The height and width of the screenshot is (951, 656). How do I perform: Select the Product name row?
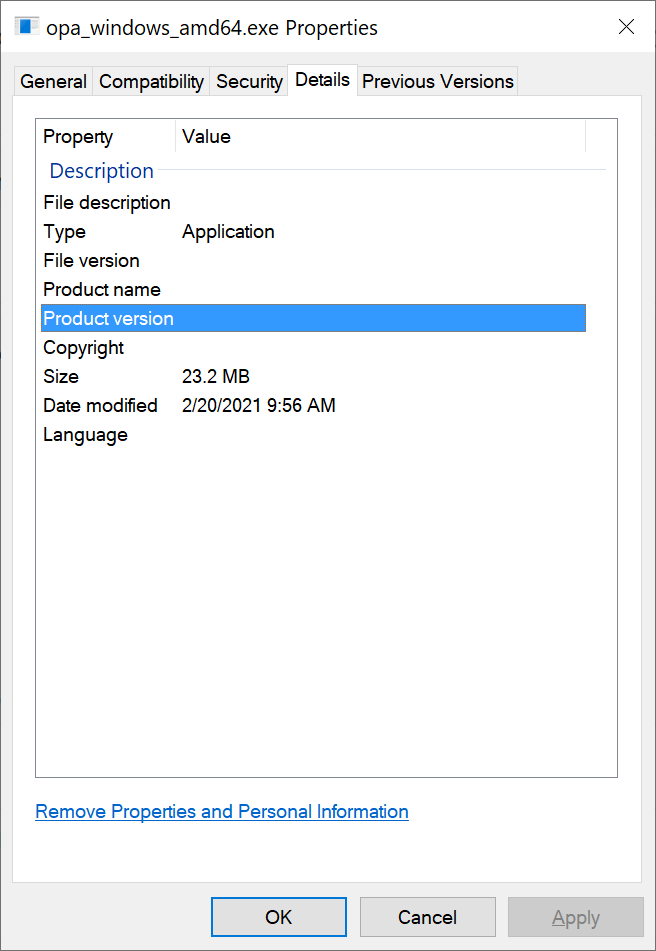pos(313,289)
